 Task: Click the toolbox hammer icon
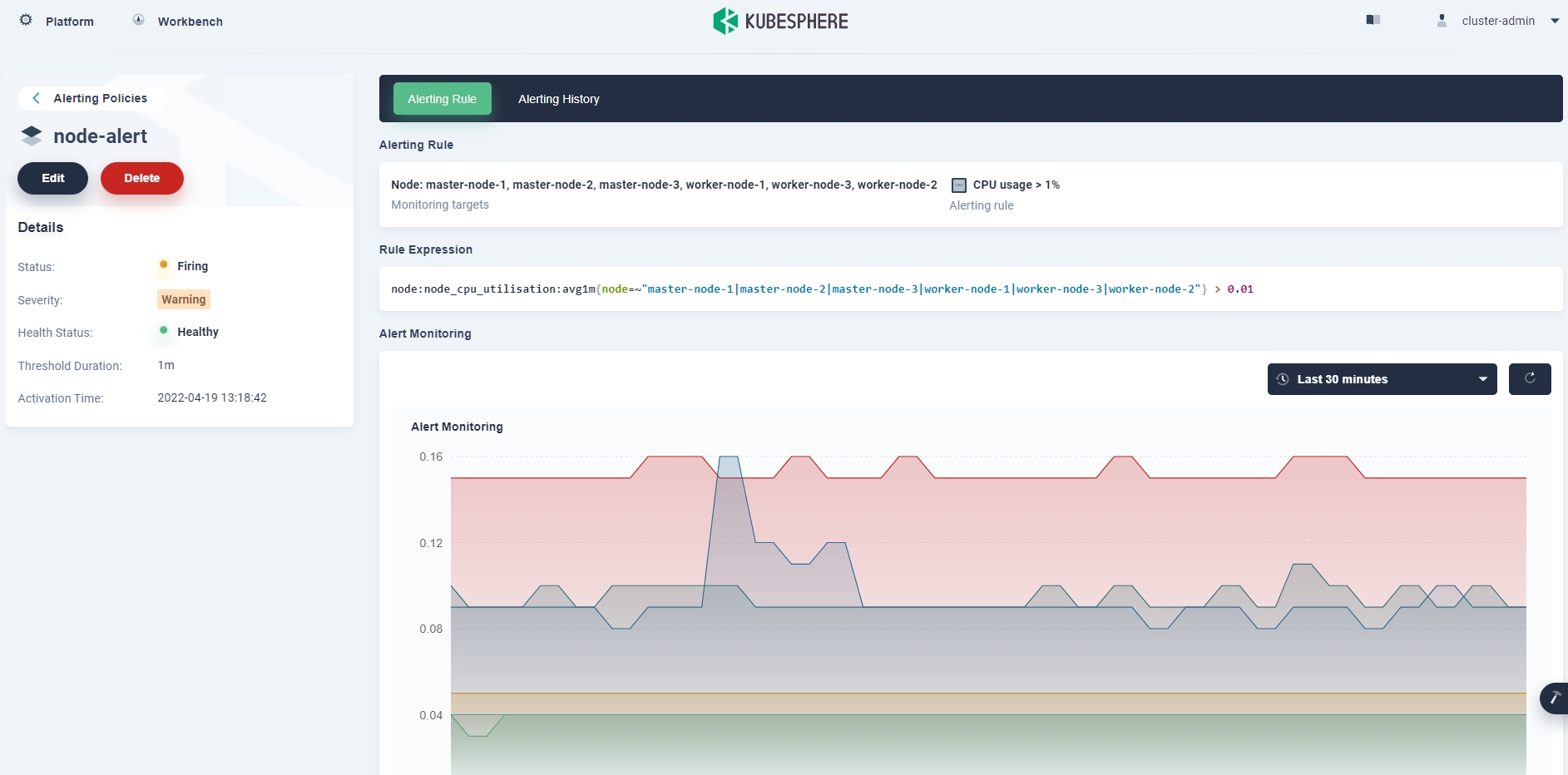coord(1554,698)
